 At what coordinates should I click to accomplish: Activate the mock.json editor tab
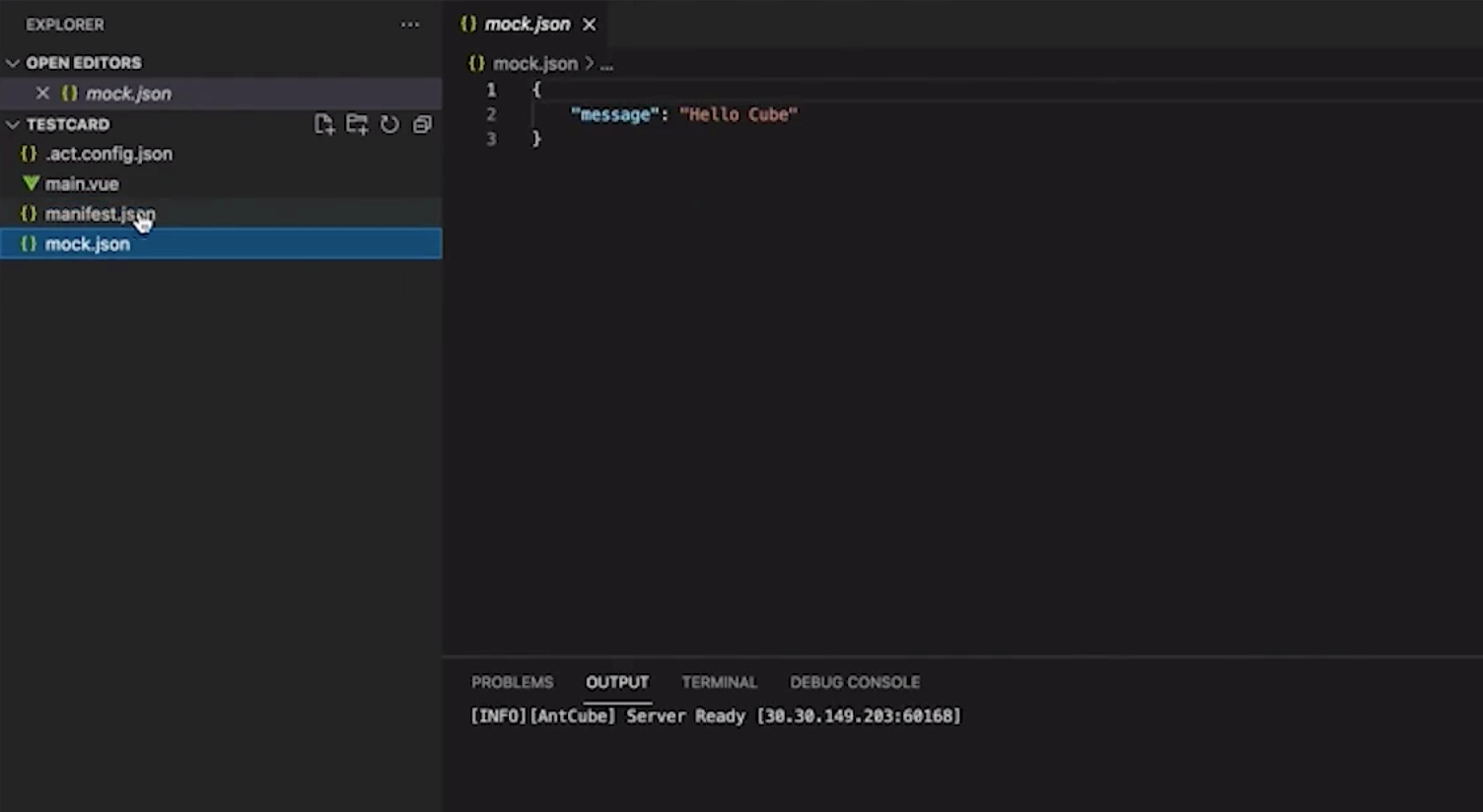(527, 25)
